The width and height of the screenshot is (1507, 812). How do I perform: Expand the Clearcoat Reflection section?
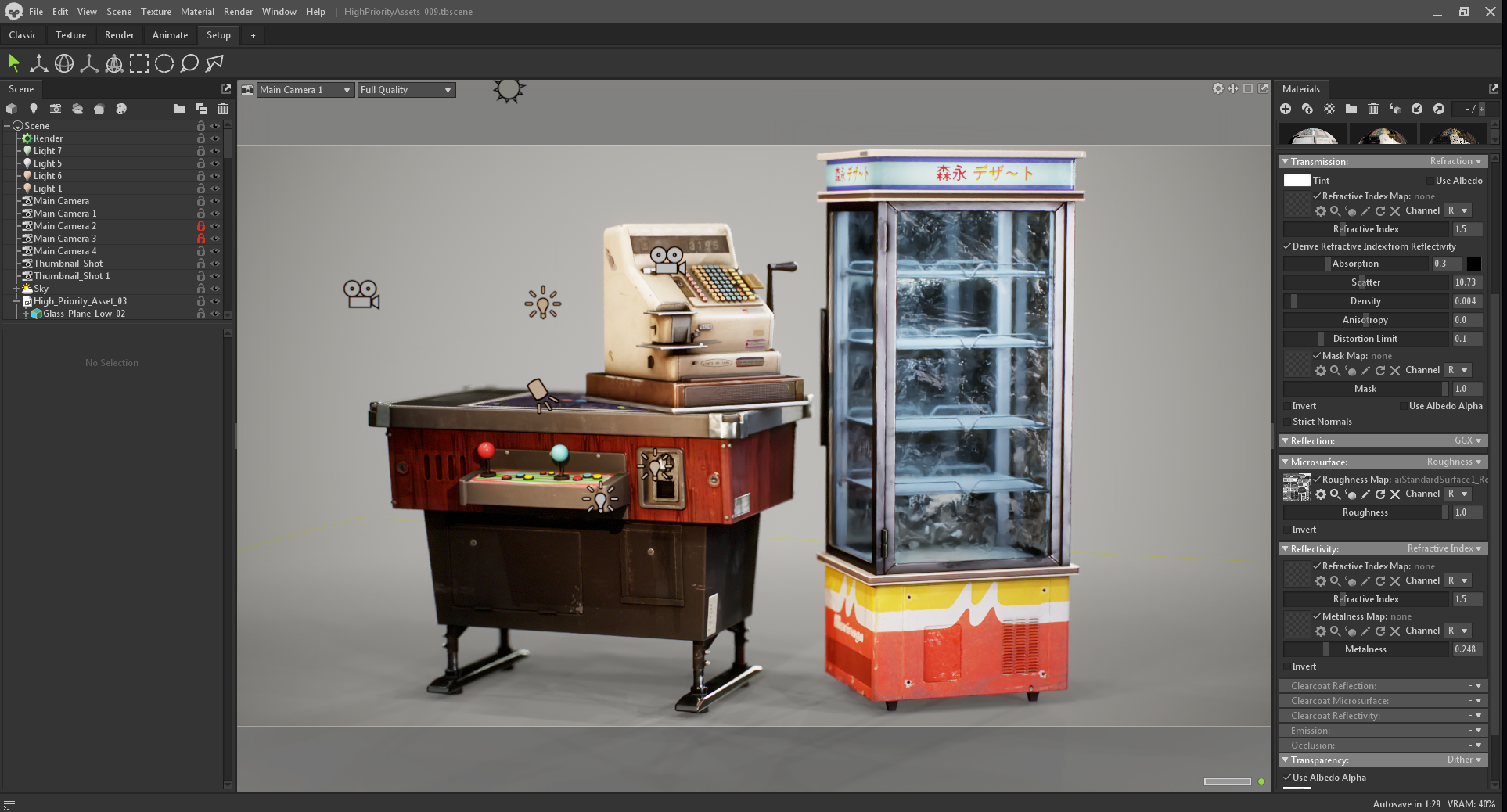1478,686
